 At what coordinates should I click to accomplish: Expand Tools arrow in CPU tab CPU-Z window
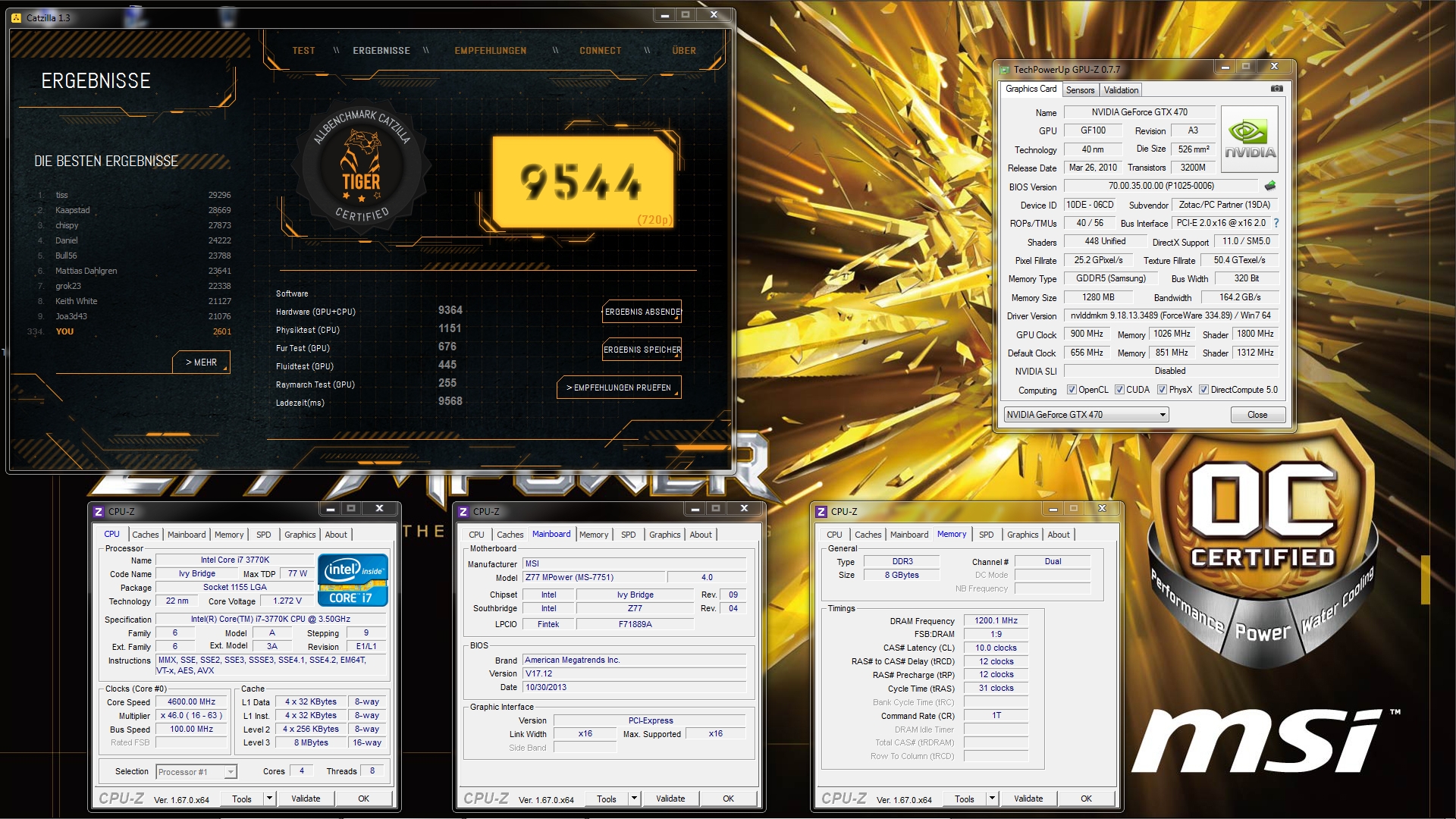[x=268, y=799]
